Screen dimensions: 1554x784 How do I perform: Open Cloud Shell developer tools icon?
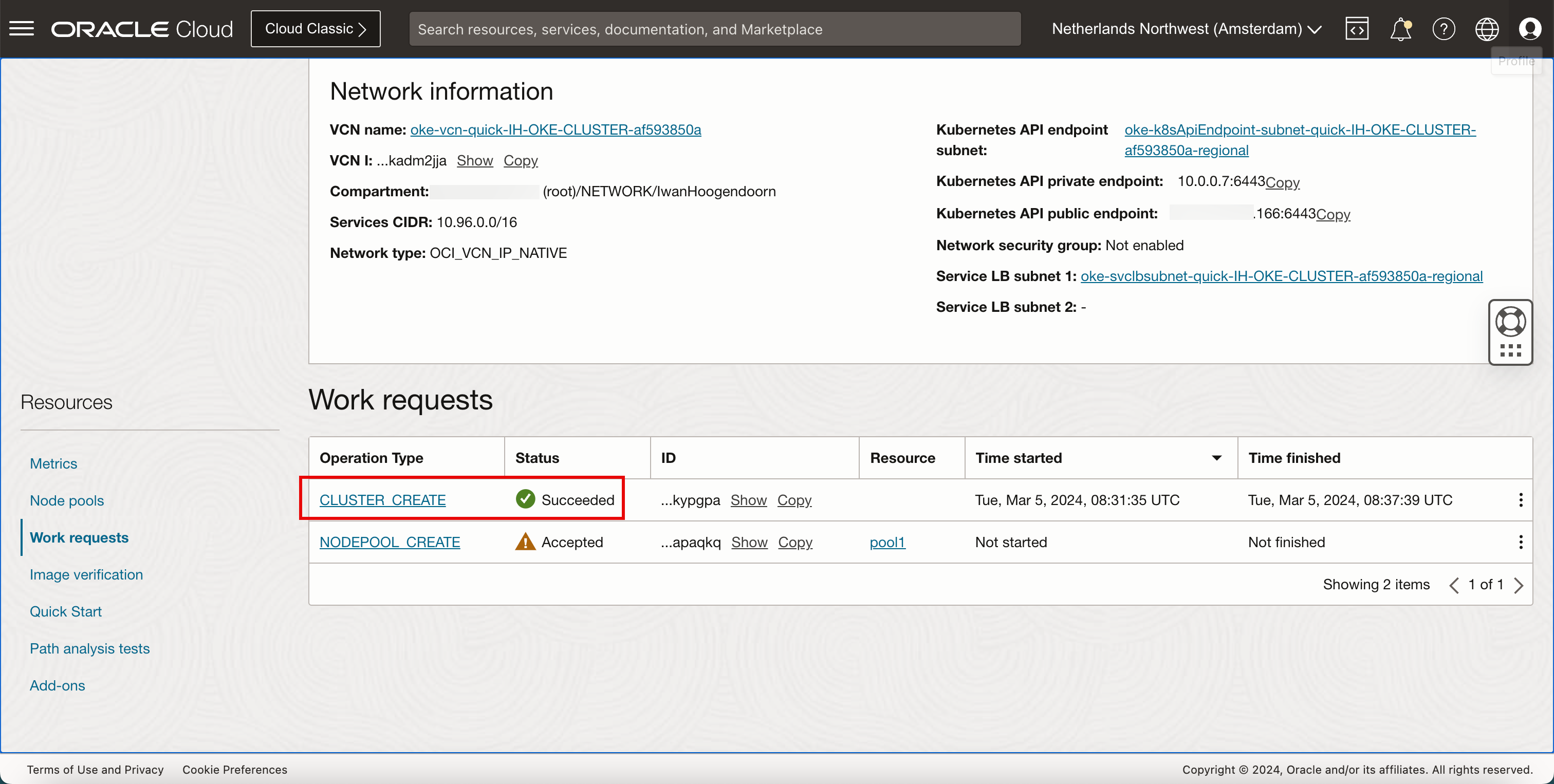pyautogui.click(x=1357, y=28)
